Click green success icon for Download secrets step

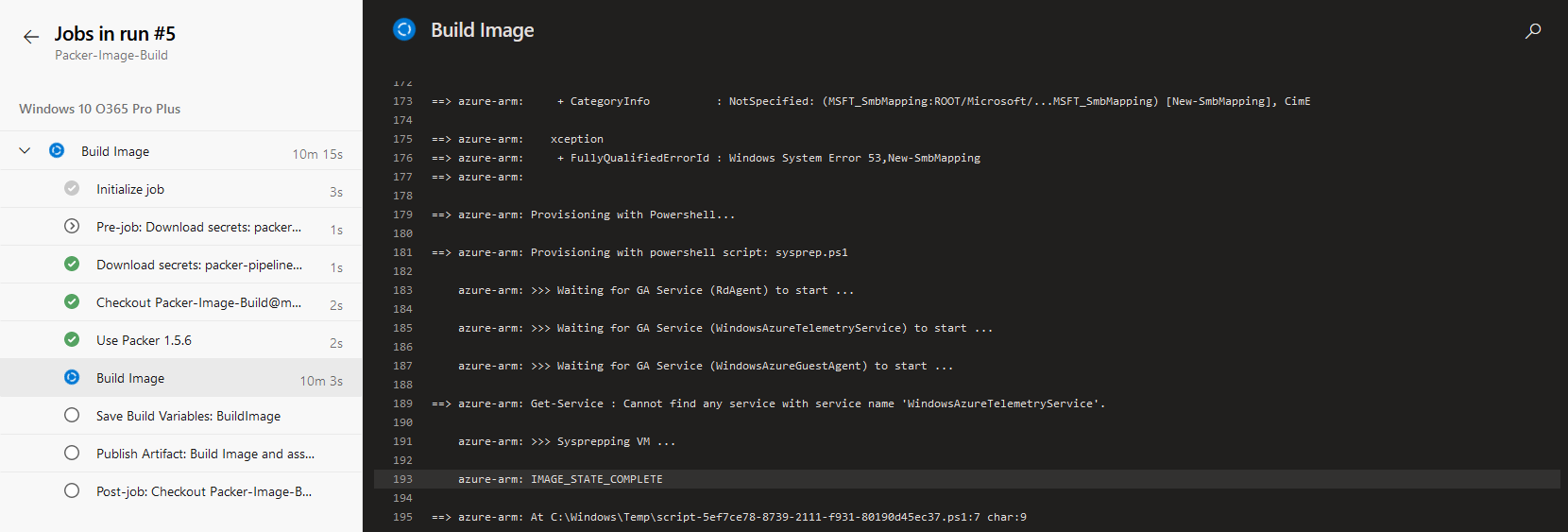coord(72,265)
